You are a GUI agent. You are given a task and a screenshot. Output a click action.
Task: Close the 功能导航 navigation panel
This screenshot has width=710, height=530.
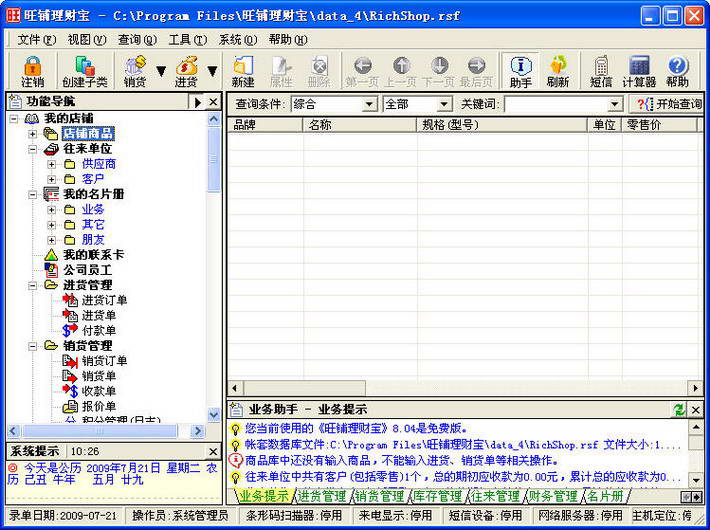213,102
